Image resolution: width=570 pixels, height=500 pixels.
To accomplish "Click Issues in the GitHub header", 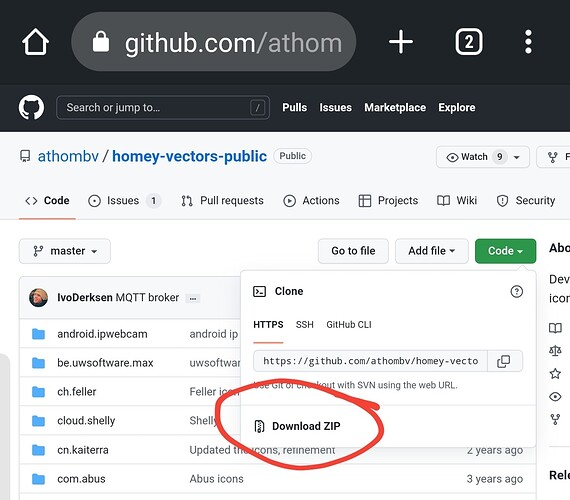I will pos(336,108).
